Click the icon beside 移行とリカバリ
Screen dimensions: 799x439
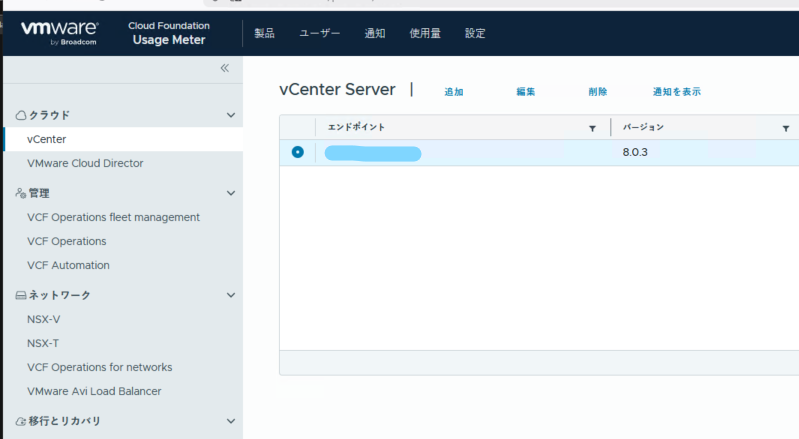pos(20,421)
